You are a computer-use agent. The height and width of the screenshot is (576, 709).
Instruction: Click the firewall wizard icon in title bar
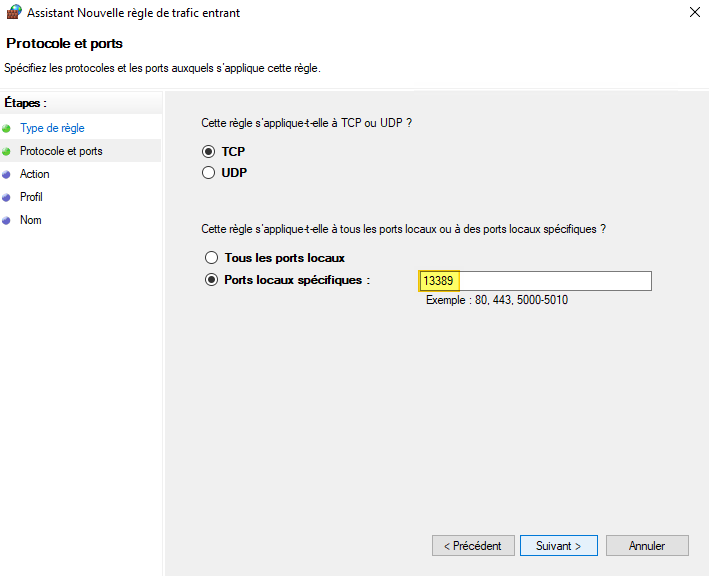[13, 13]
